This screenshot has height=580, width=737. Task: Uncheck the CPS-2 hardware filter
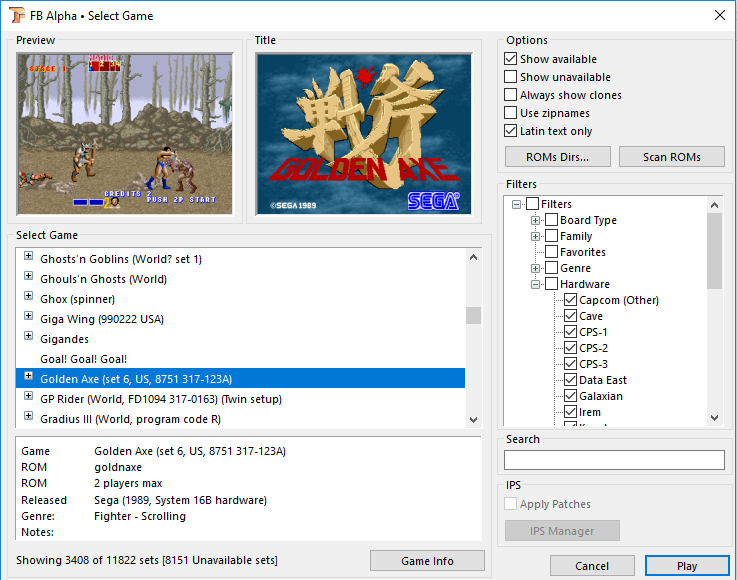571,348
